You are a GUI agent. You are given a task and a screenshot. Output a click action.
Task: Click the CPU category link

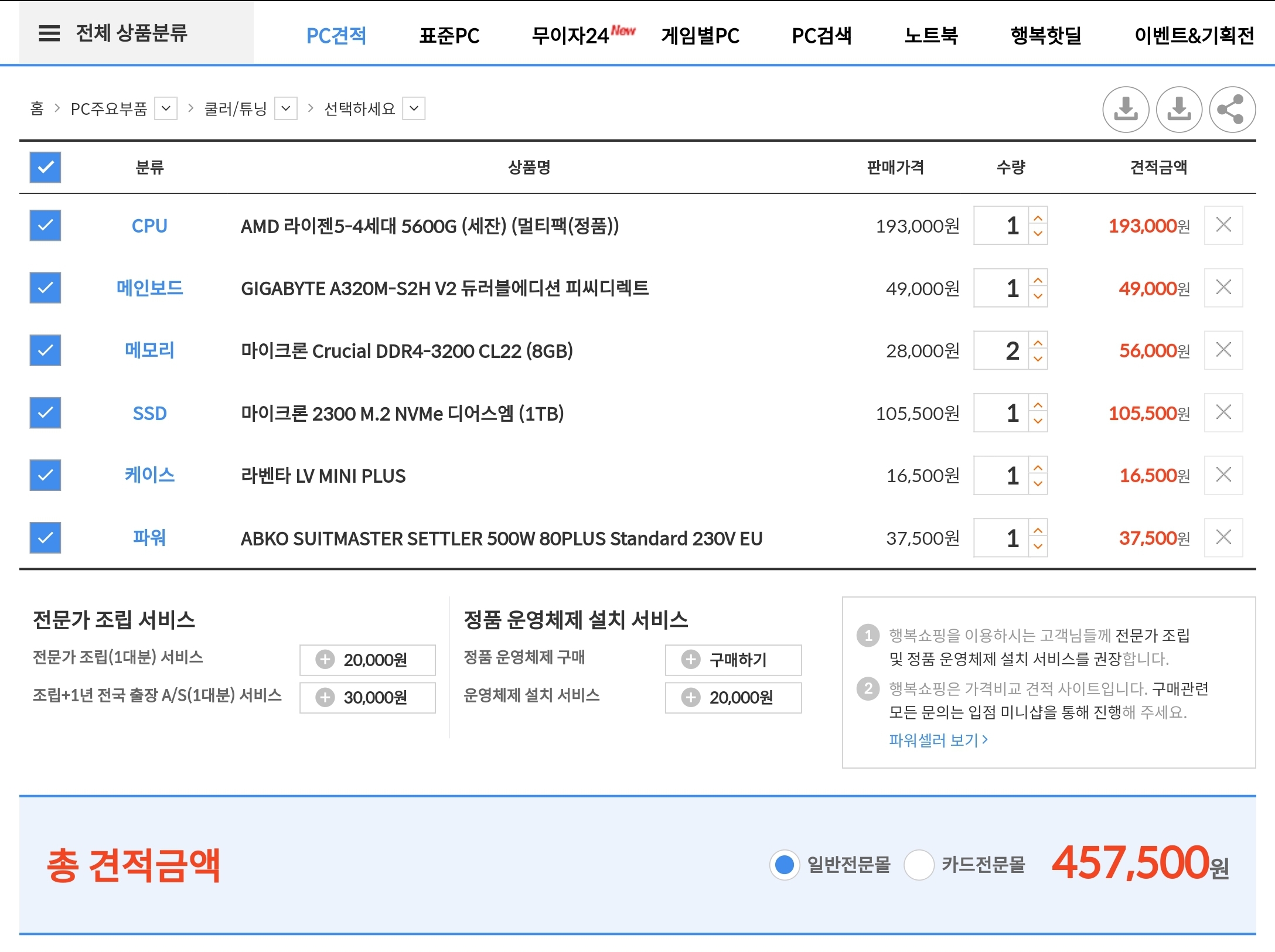coord(149,226)
